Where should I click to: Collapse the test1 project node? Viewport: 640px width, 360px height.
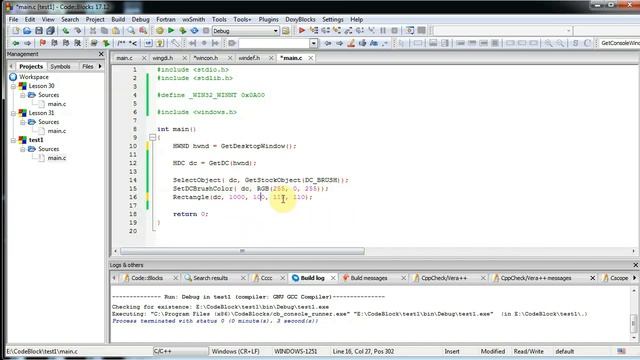(13, 140)
